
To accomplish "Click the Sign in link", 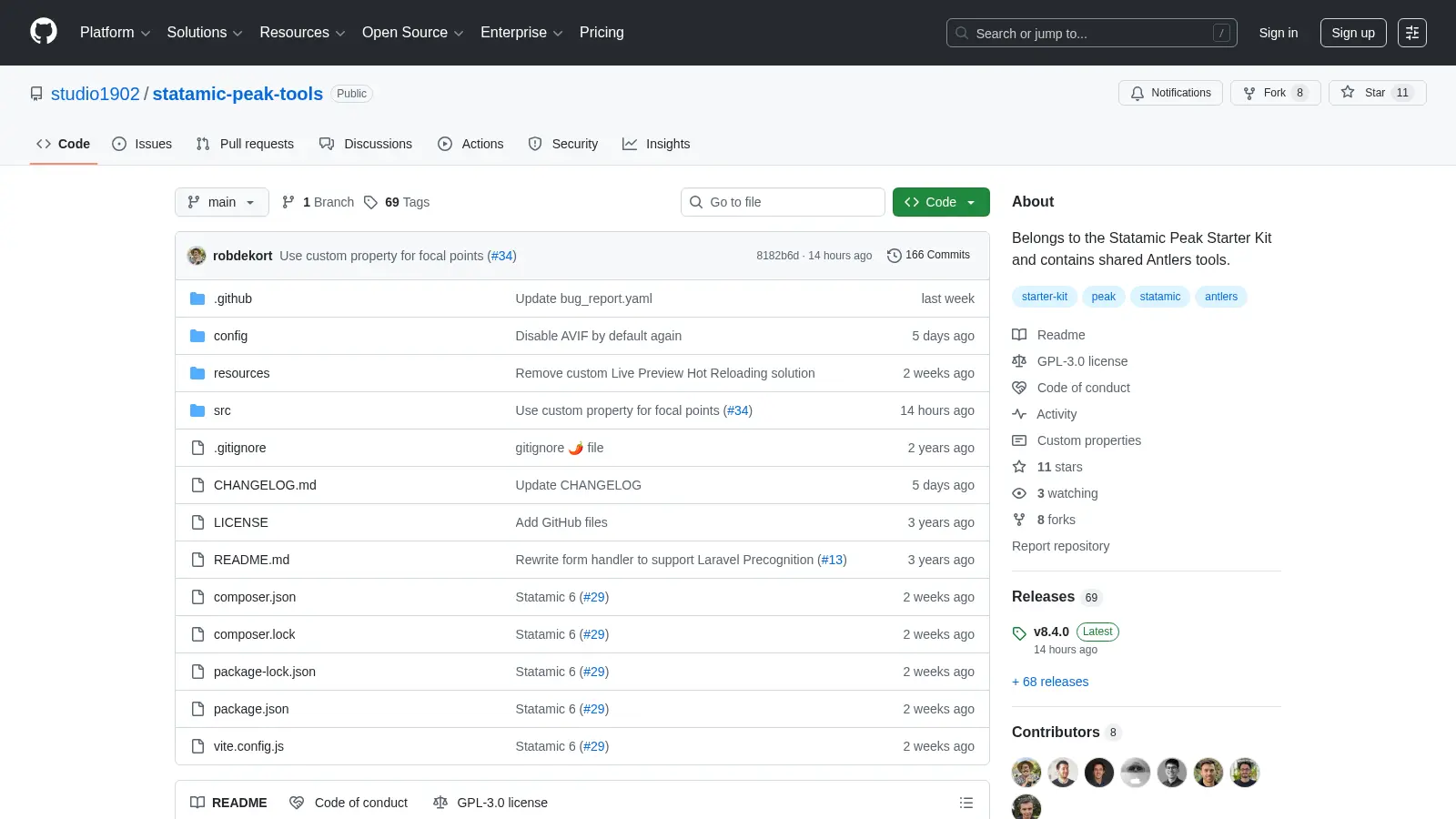I will (1279, 33).
